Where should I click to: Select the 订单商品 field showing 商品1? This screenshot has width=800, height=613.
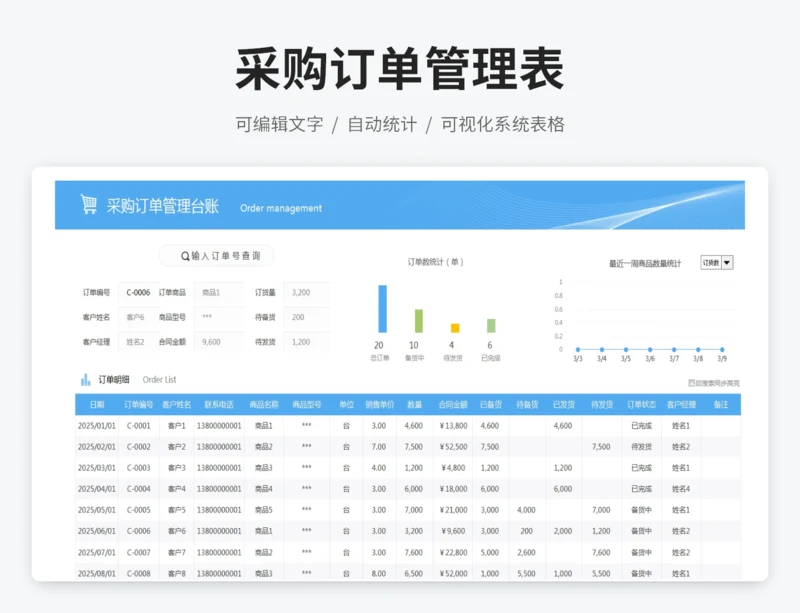click(219, 292)
